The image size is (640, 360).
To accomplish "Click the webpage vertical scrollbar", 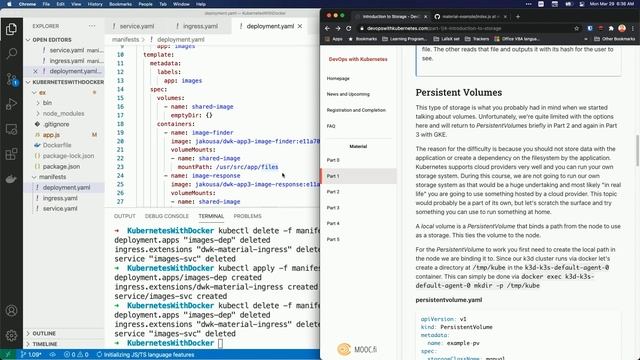I will tap(637, 150).
